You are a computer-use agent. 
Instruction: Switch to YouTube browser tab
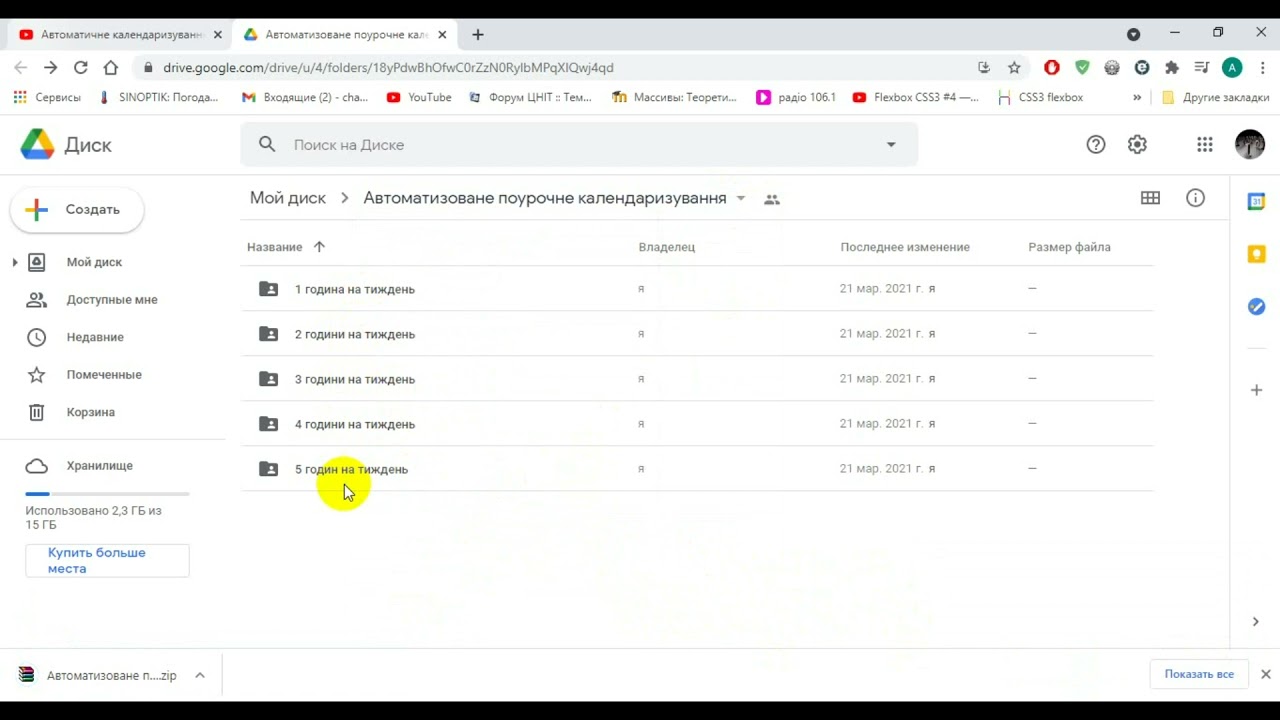tap(120, 34)
